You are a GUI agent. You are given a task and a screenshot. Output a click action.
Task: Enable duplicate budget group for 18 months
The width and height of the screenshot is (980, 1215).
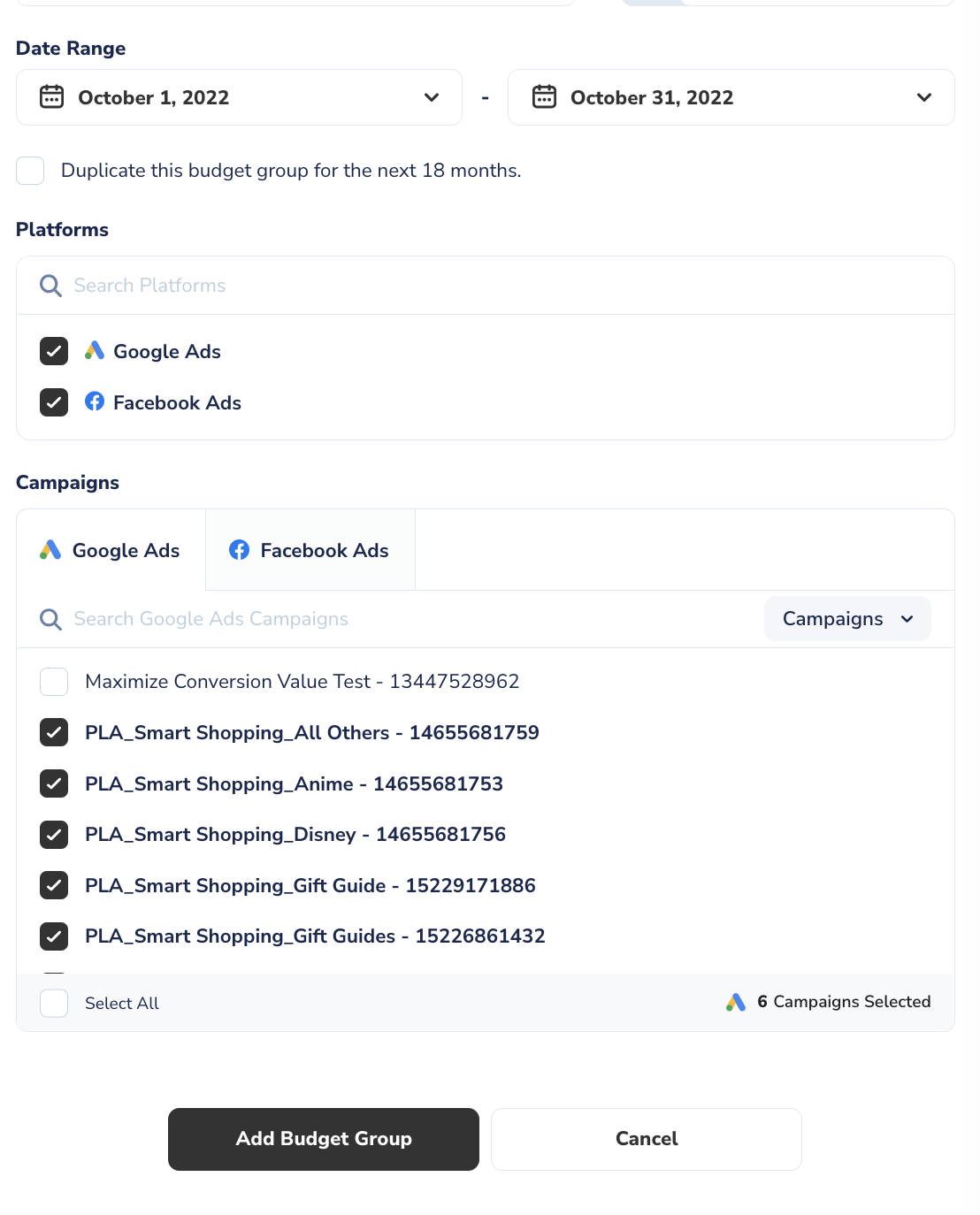point(30,171)
